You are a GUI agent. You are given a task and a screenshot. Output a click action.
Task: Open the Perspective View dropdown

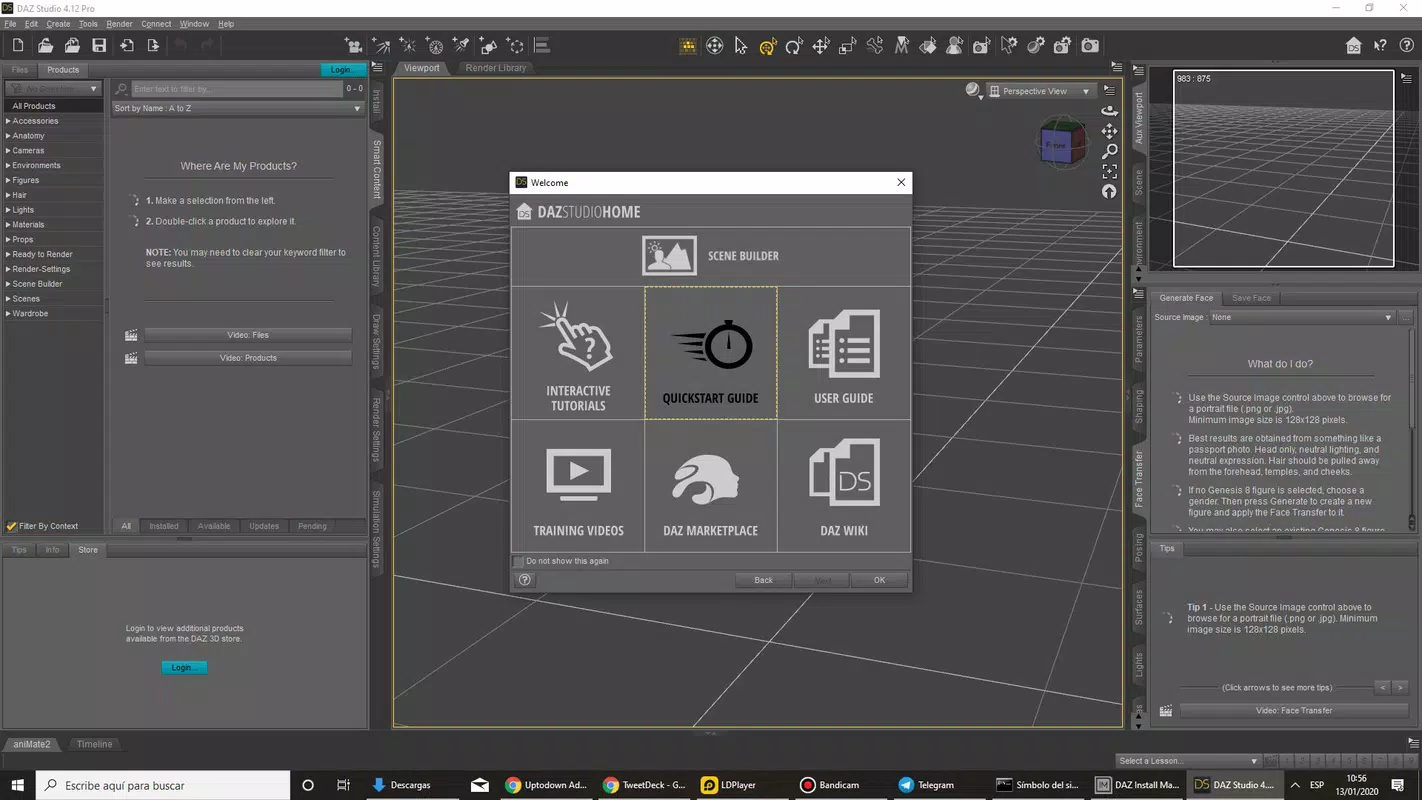coord(1040,91)
